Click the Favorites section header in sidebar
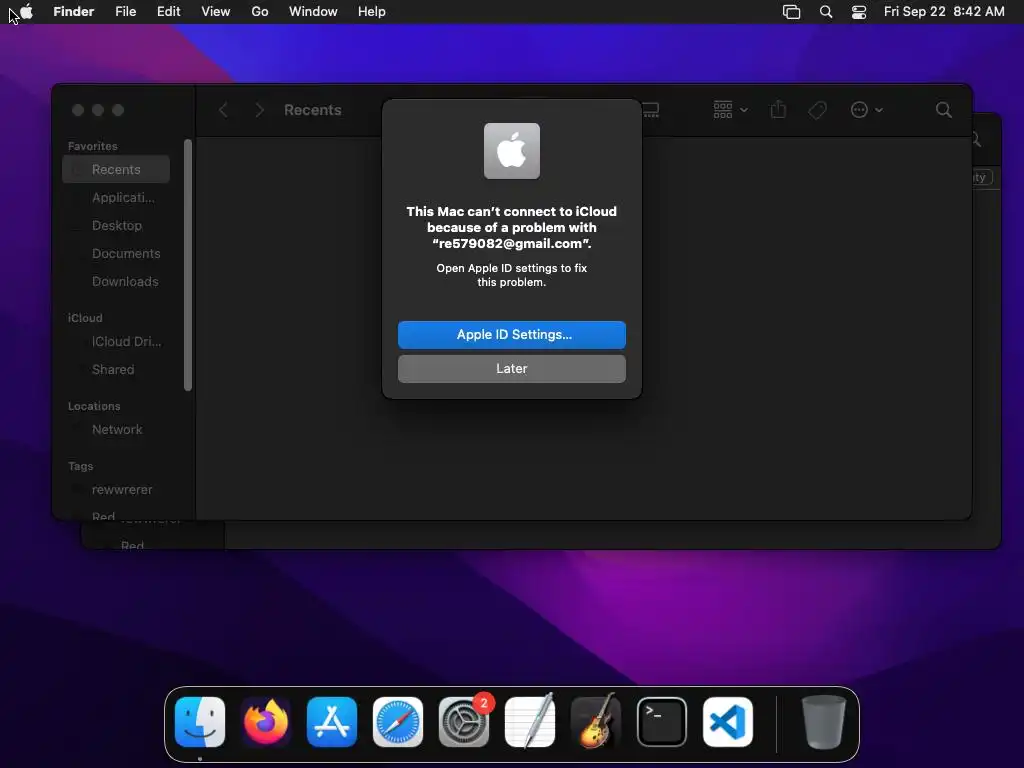Viewport: 1024px width, 768px height. (x=93, y=146)
